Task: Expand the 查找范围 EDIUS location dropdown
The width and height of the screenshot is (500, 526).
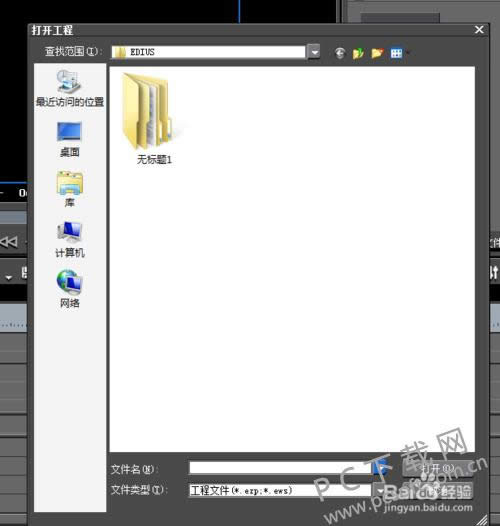Action: (x=314, y=52)
